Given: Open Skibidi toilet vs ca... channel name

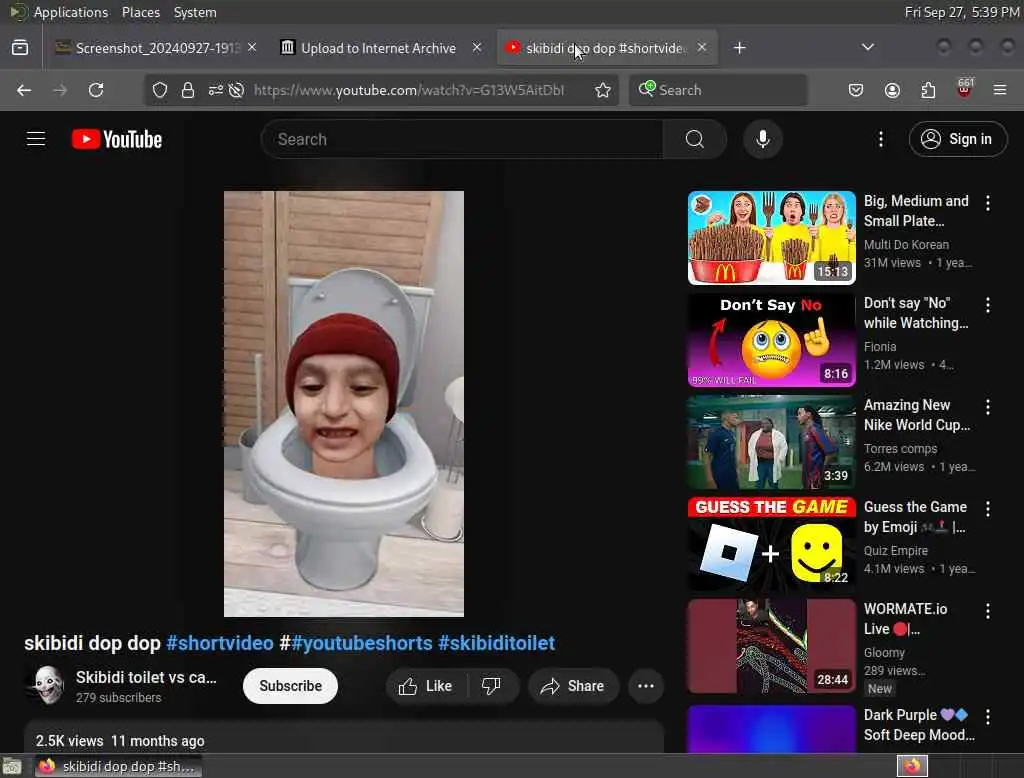Looking at the screenshot, I should pyautogui.click(x=146, y=677).
